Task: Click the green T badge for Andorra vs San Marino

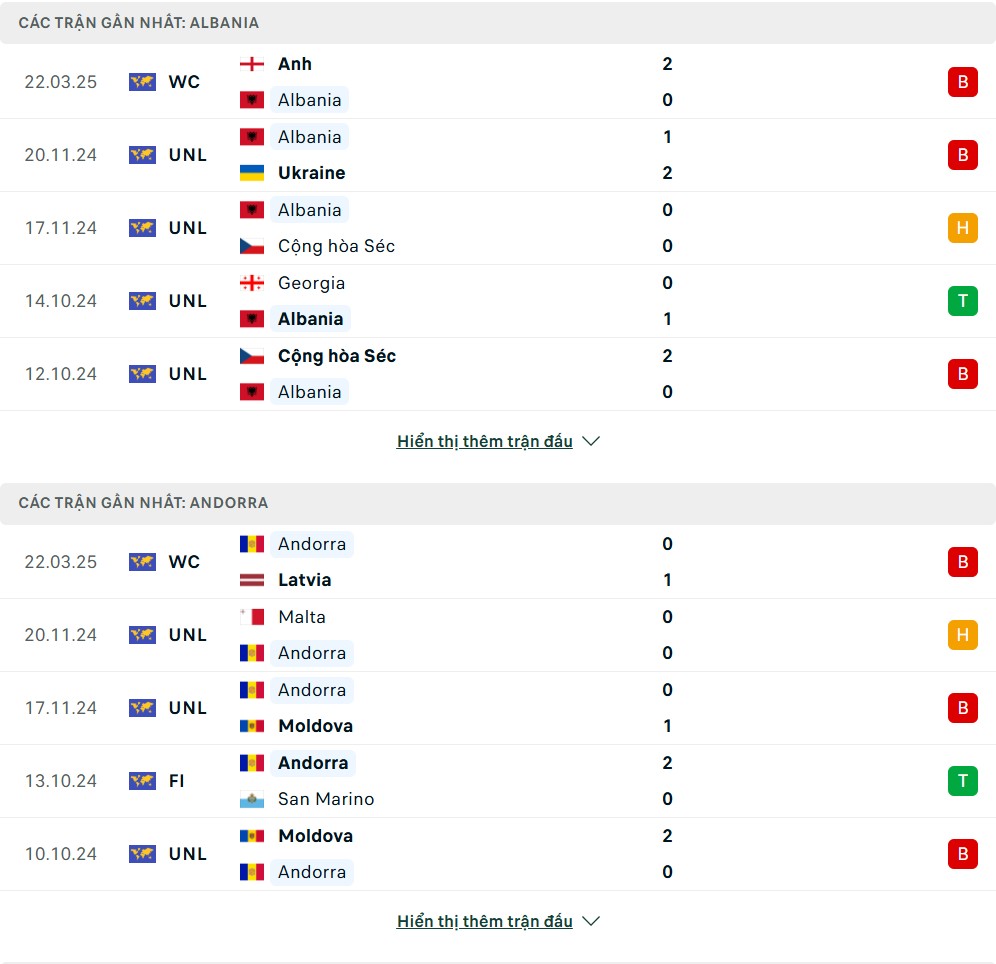Action: [x=962, y=780]
